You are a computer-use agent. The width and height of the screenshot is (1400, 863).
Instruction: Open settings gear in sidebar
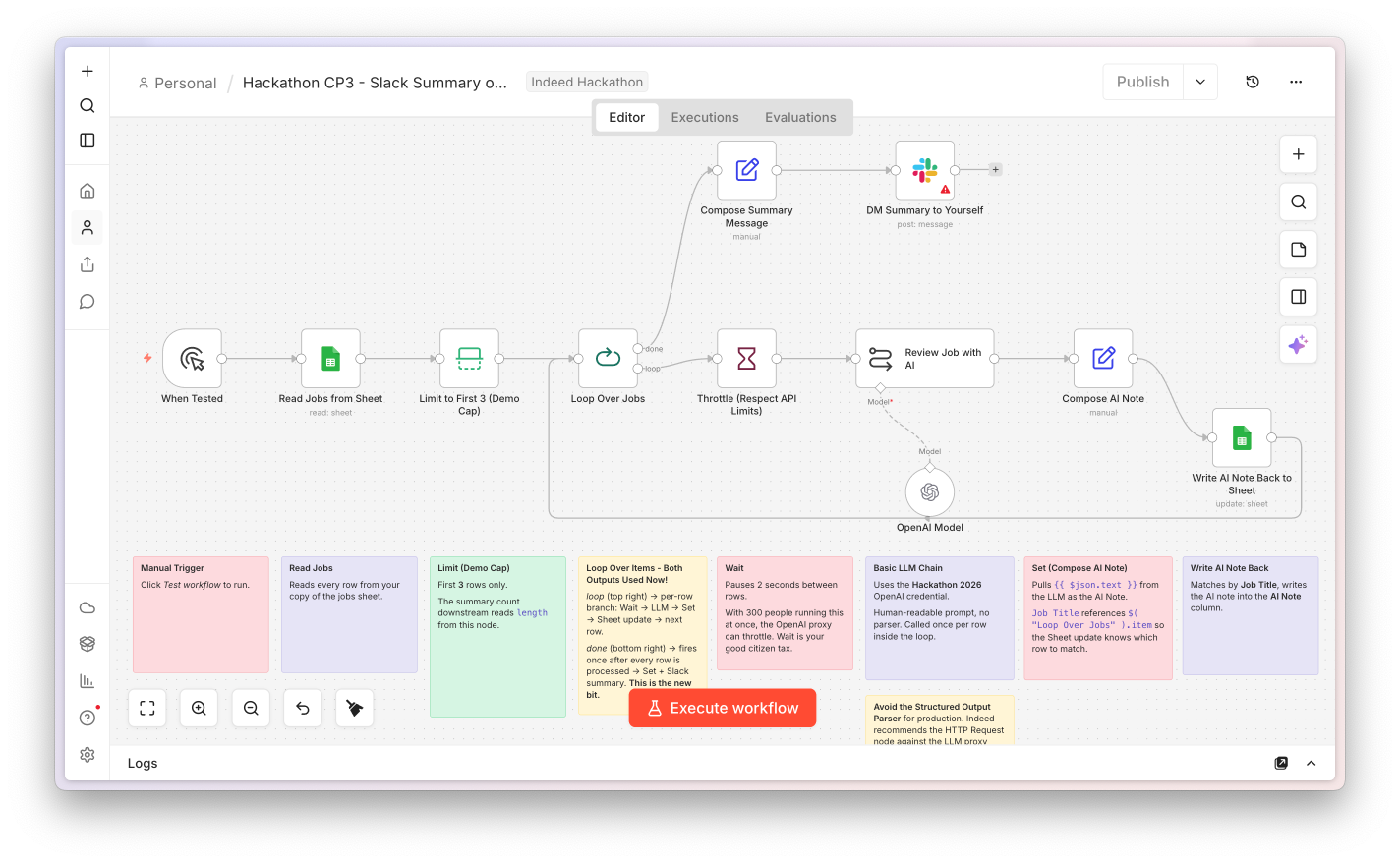[x=87, y=754]
